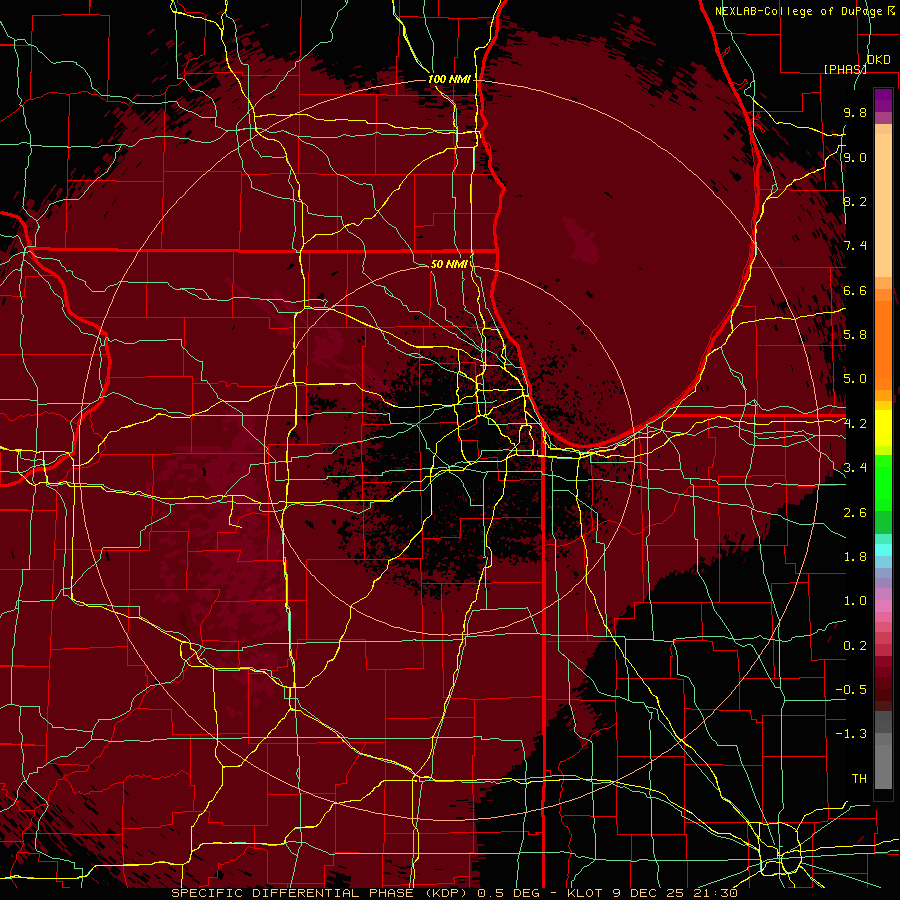Select the 7.4 scale value

855,246
